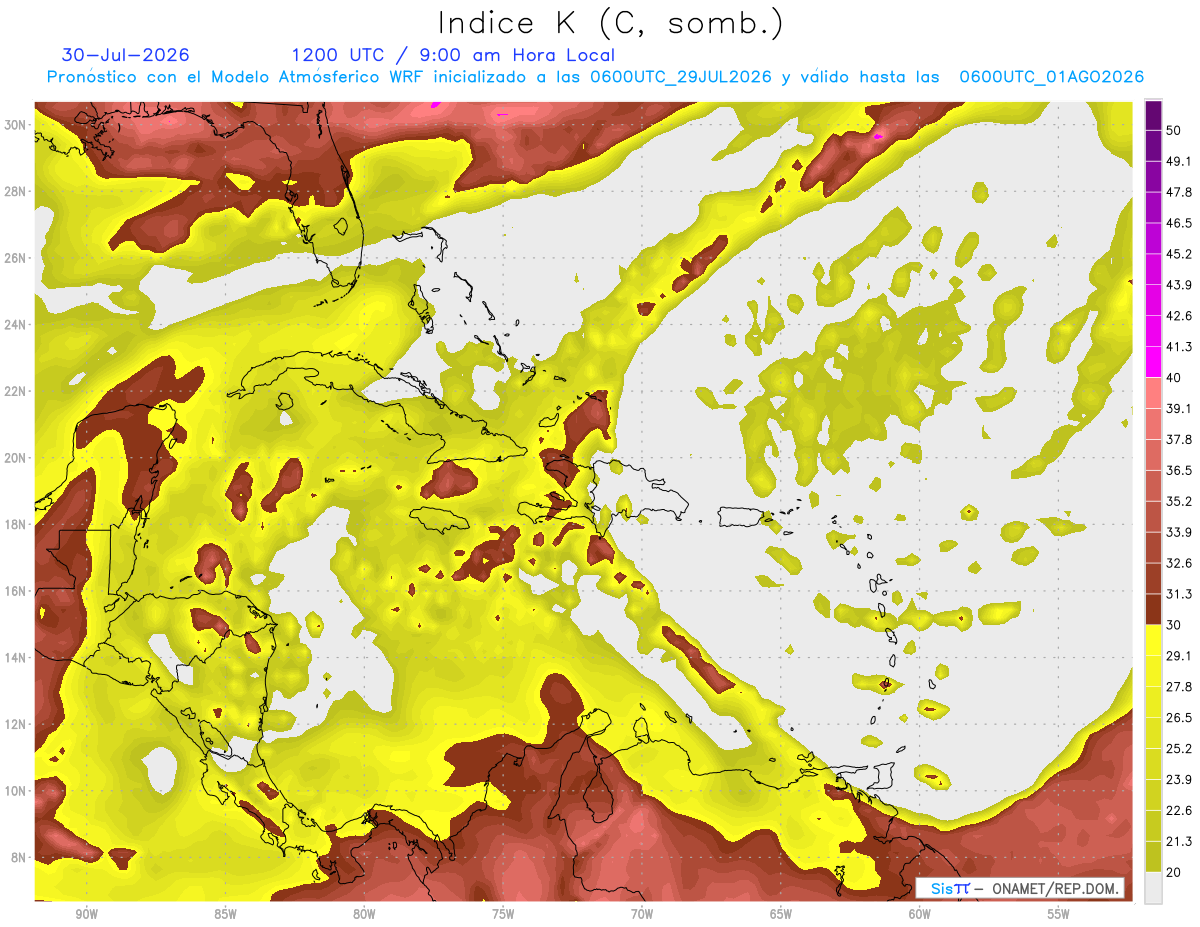This screenshot has height=927, width=1200.
Task: Click the '80W' longitude label
Action: 364,914
